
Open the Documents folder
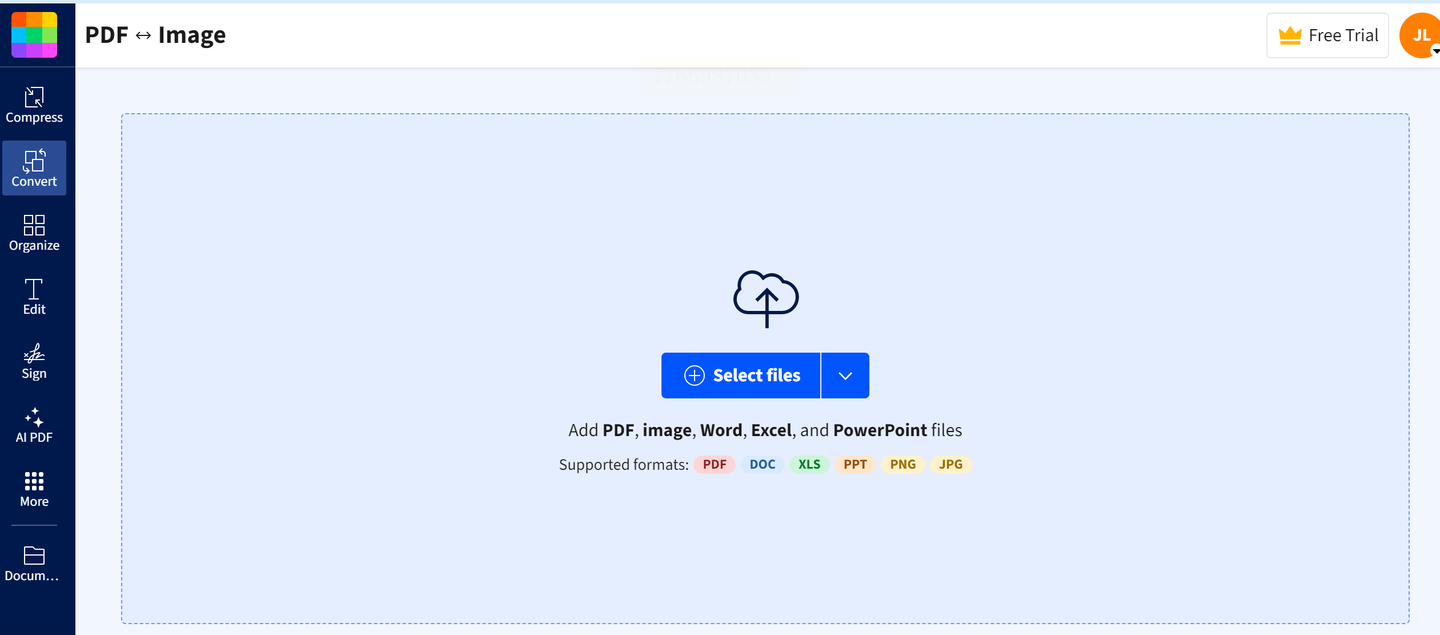coord(34,564)
